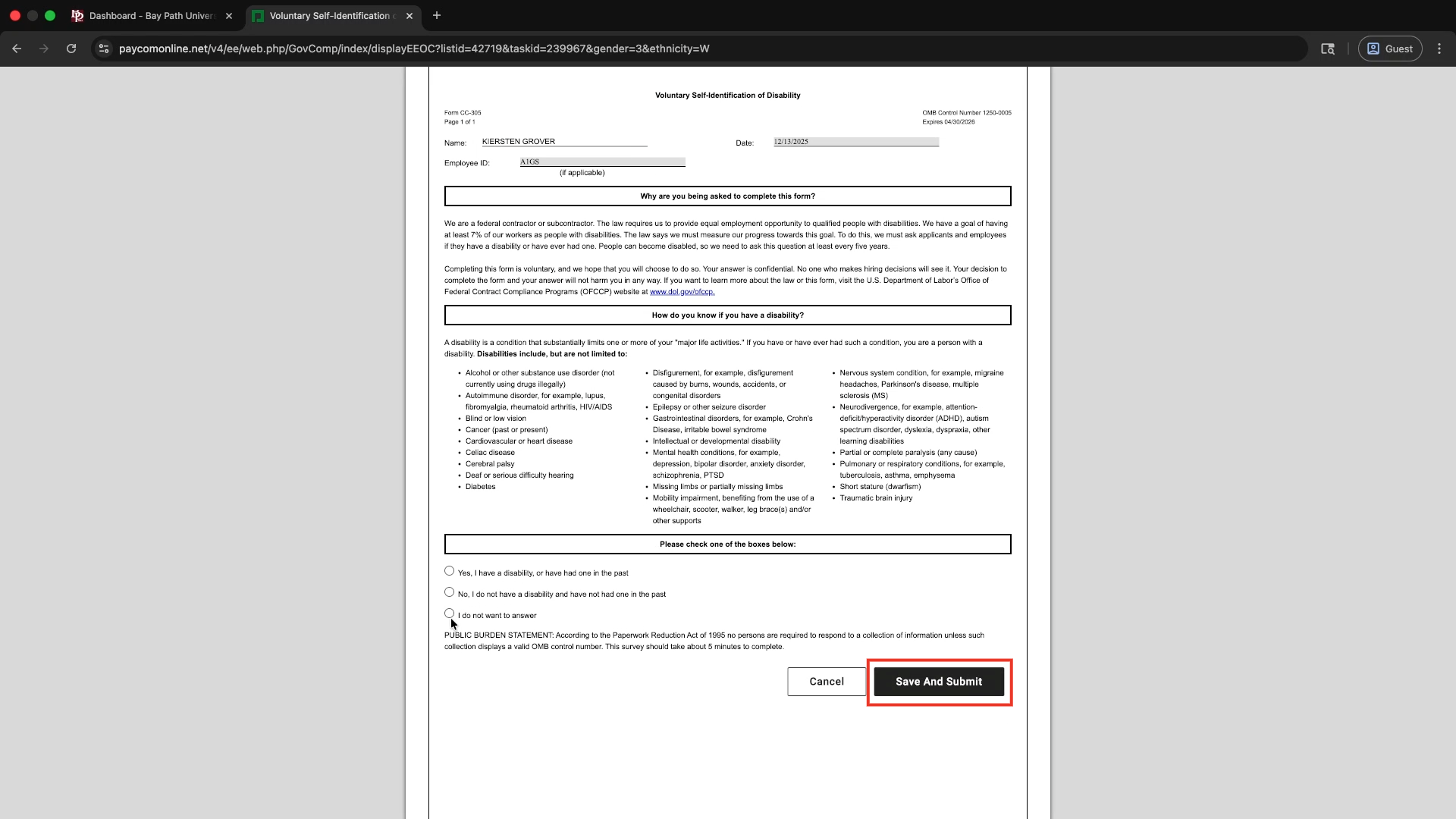Screen dimensions: 1456x819
Task: Click the browser back arrow
Action: click(17, 49)
